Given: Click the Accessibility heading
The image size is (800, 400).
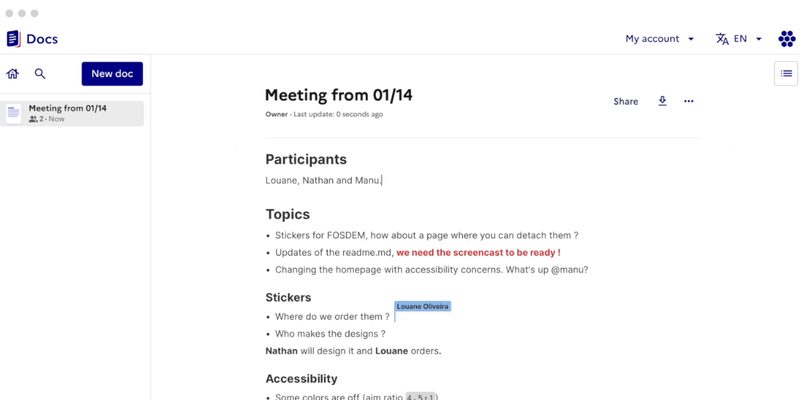Looking at the screenshot, I should click(x=301, y=379).
